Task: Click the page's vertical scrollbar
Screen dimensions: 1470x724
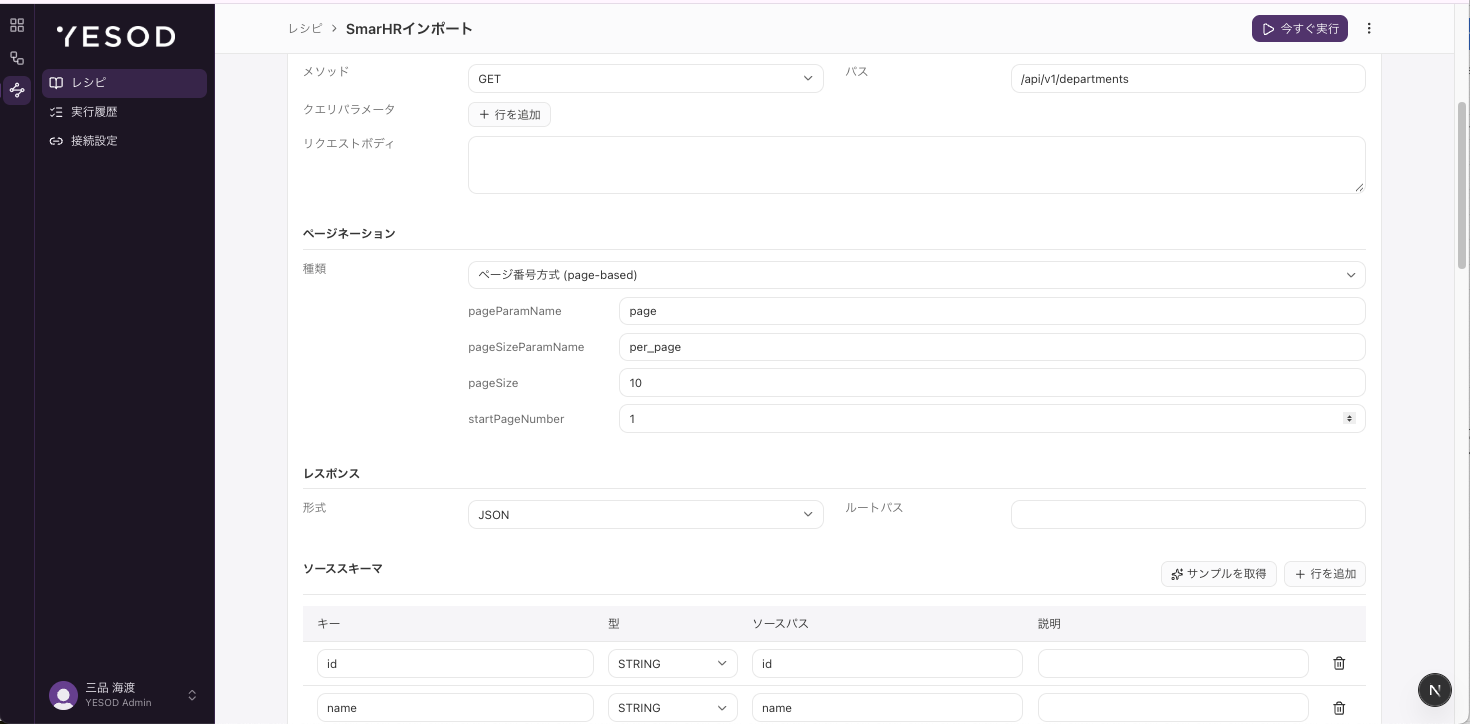Action: pyautogui.click(x=1462, y=185)
